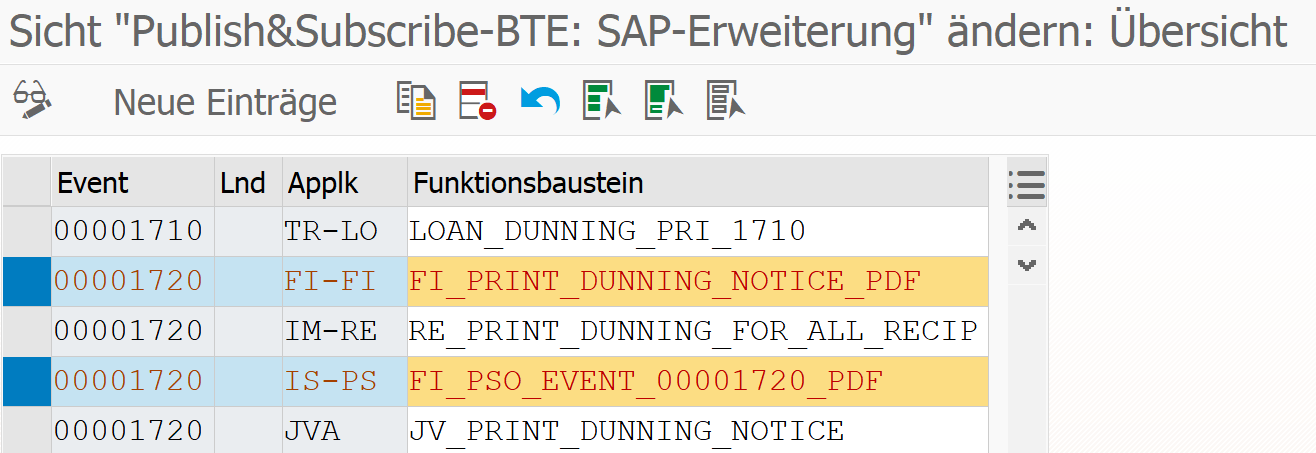Click the Lnd cell in the IM-RE row
The image size is (1316, 453).
(x=250, y=331)
